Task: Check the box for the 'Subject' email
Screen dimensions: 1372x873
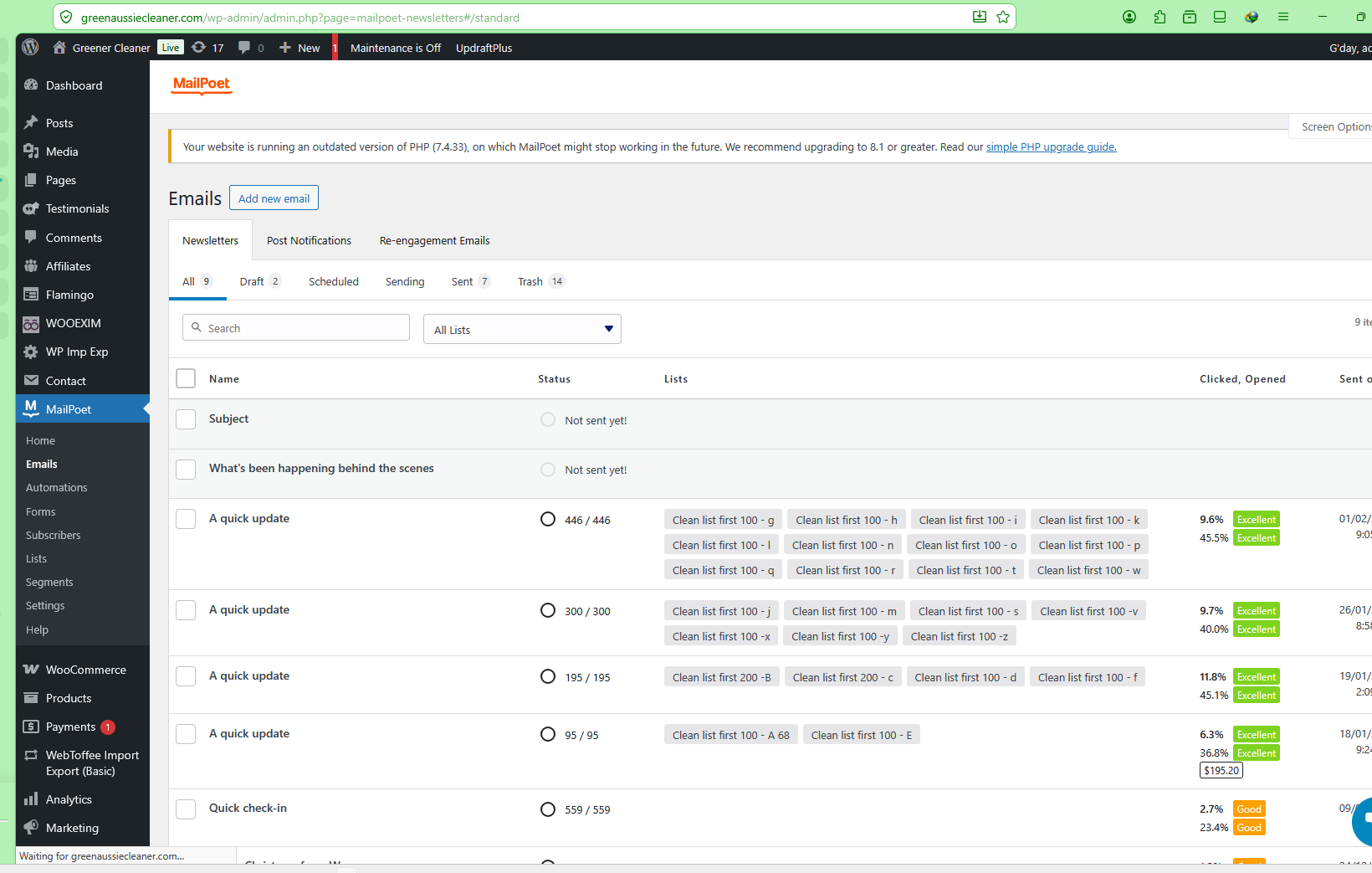Action: 186,419
